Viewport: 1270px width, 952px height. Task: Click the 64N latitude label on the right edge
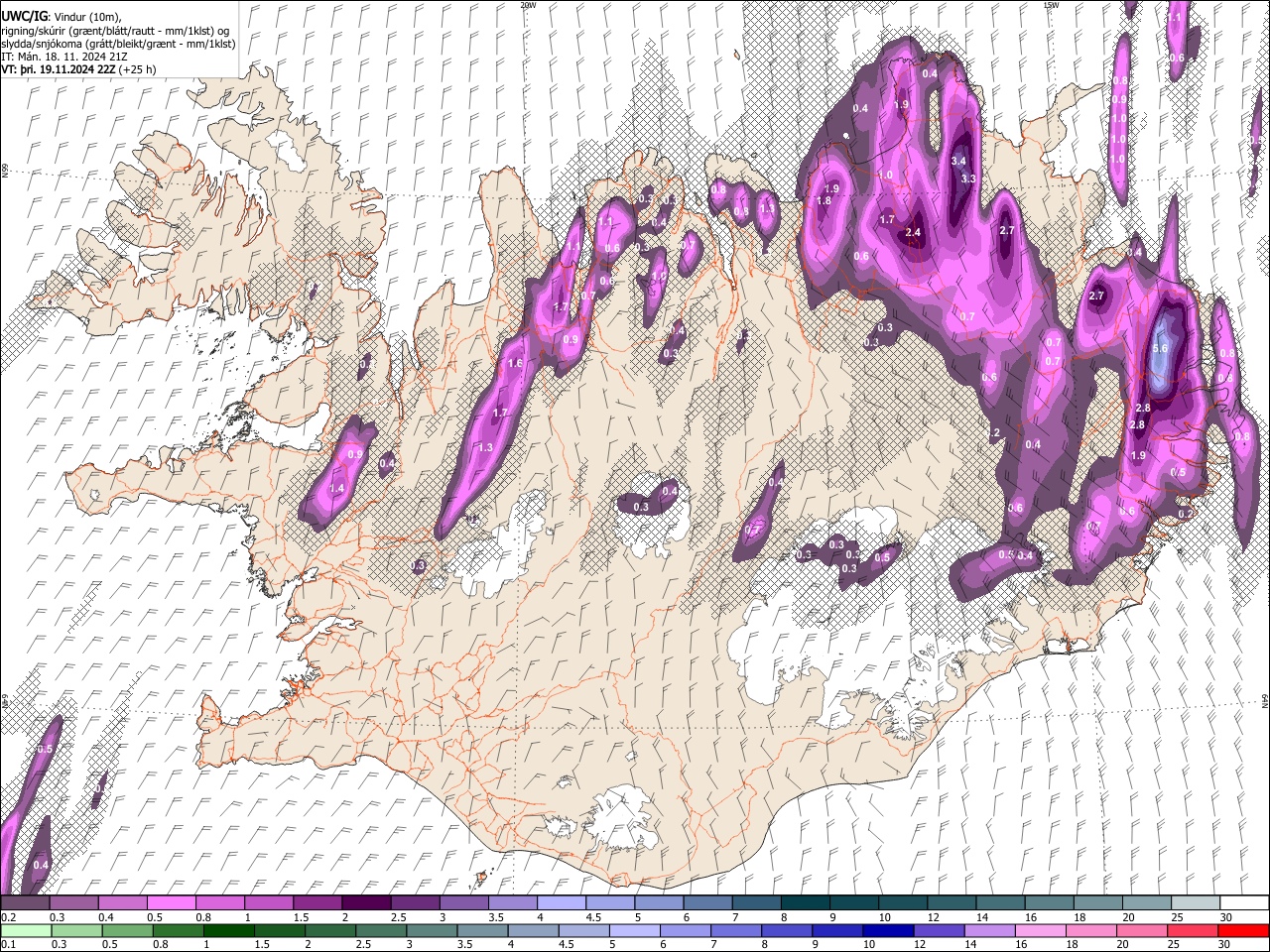1265,699
